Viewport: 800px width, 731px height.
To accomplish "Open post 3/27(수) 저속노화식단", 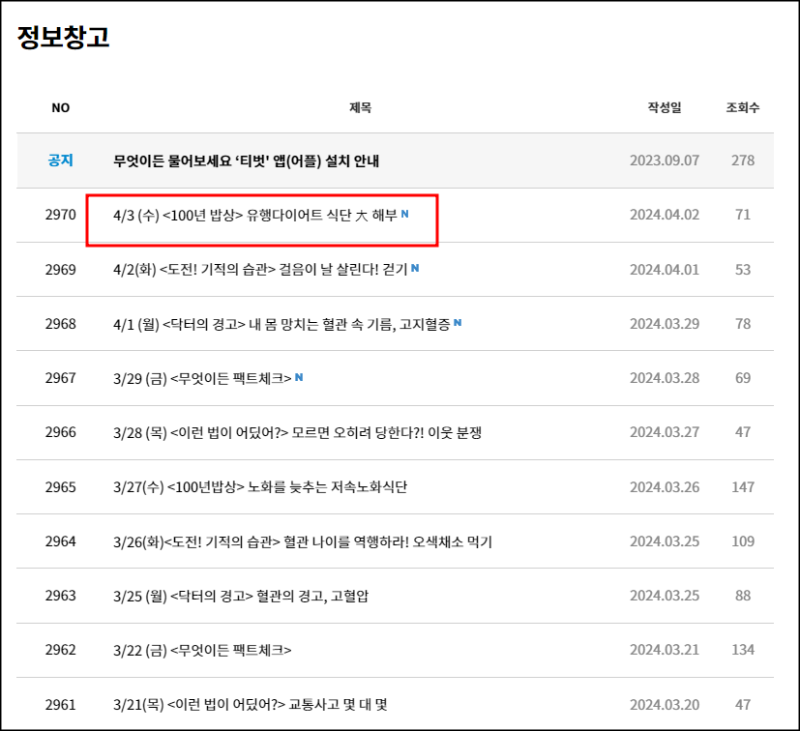I will (x=260, y=487).
